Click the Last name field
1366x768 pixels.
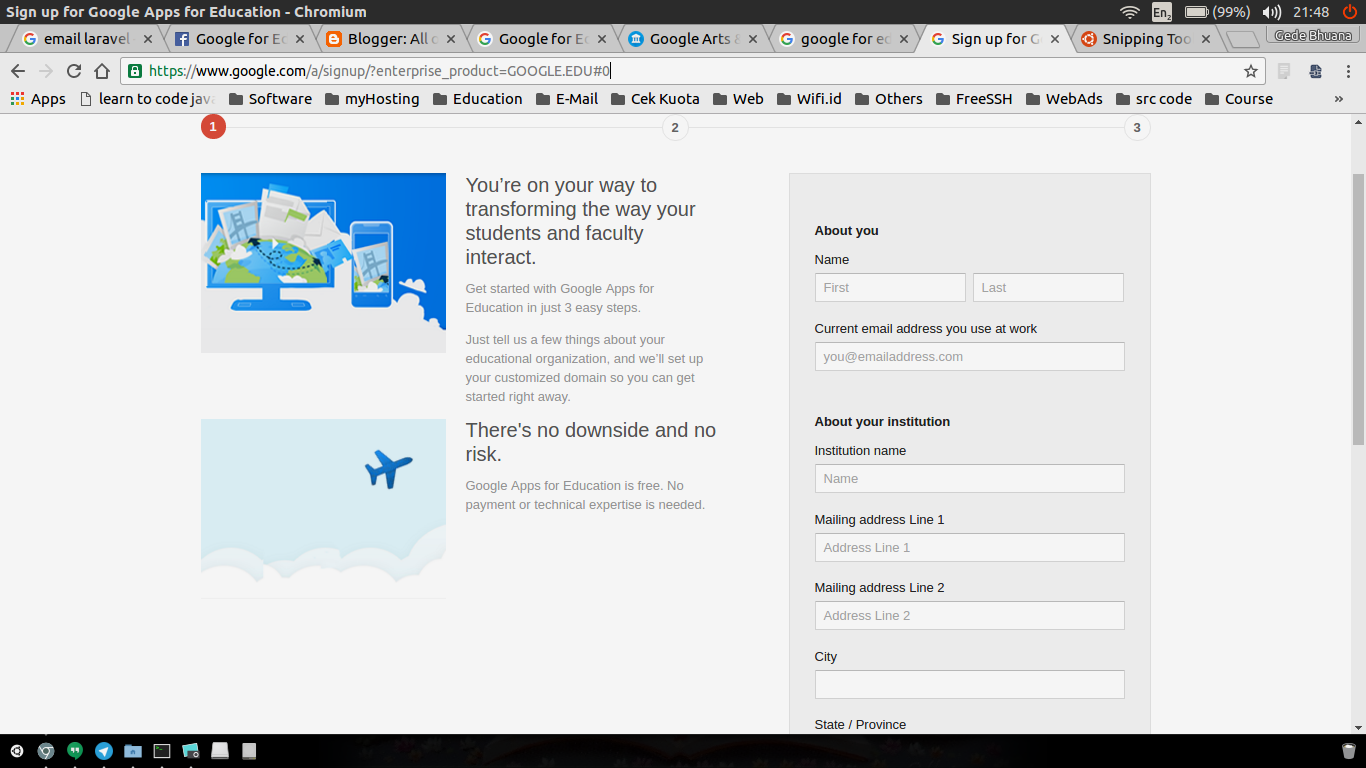click(1048, 287)
